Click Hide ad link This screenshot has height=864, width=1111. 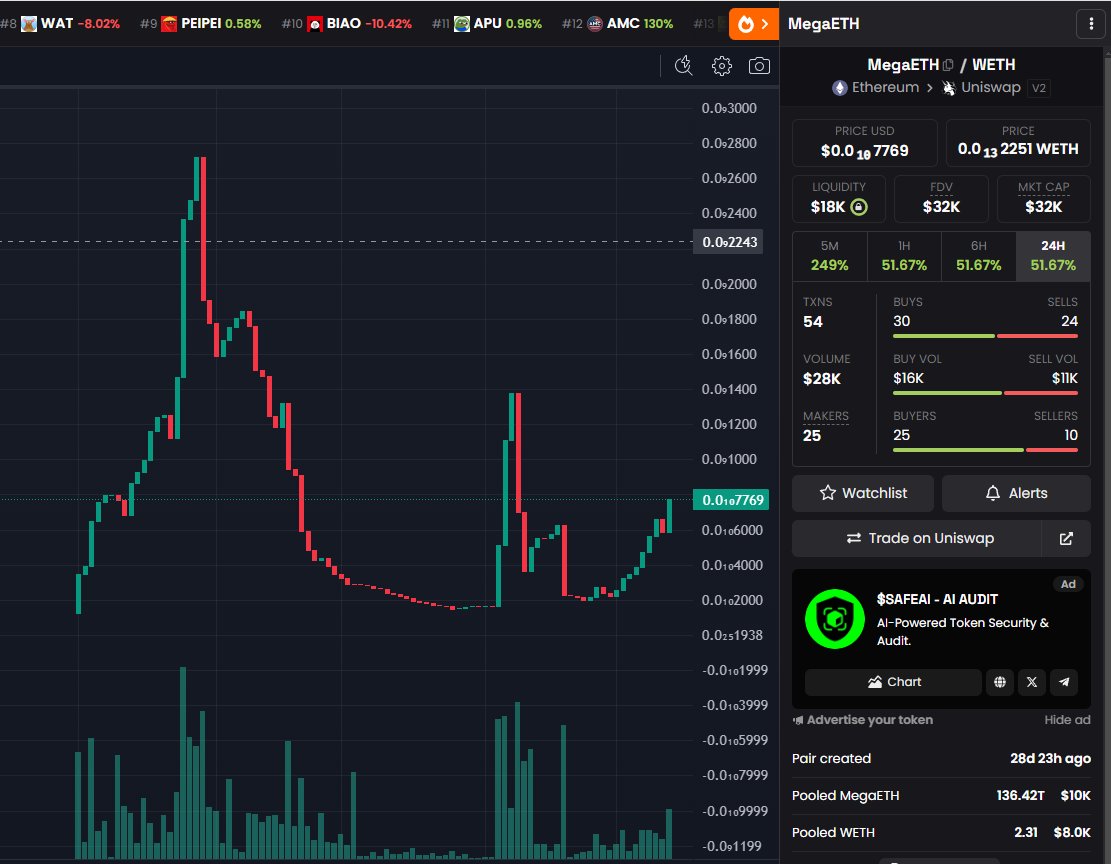1067,720
